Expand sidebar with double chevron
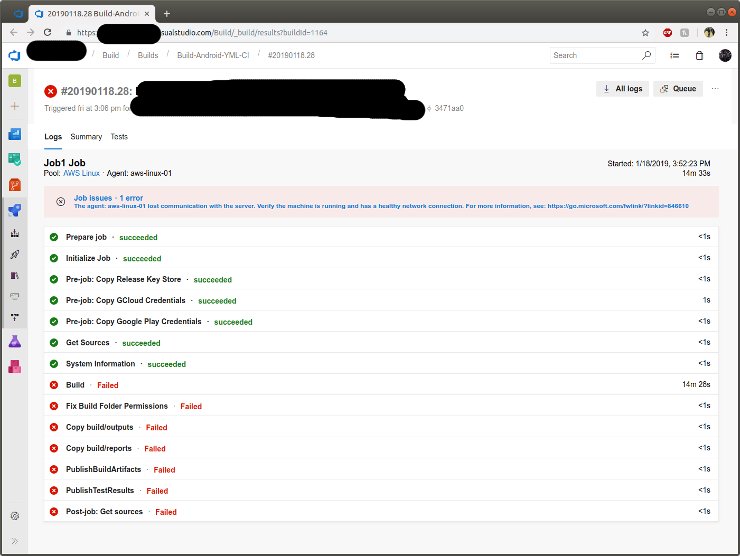Screen dimensions: 740x556 [x=15, y=541]
